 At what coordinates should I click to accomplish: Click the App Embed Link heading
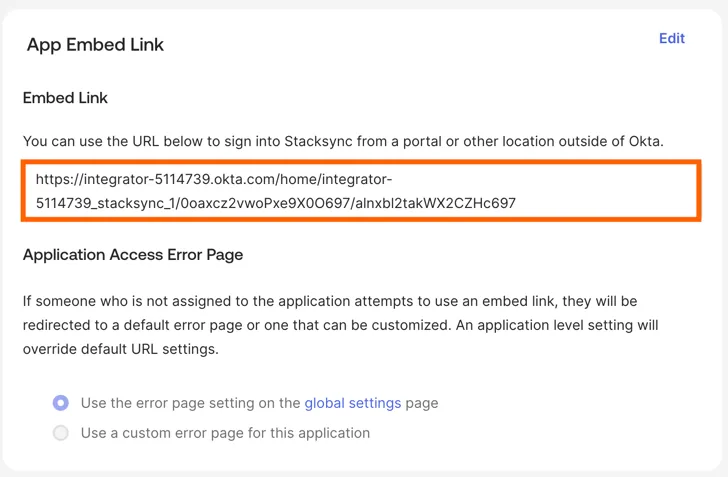coord(95,45)
